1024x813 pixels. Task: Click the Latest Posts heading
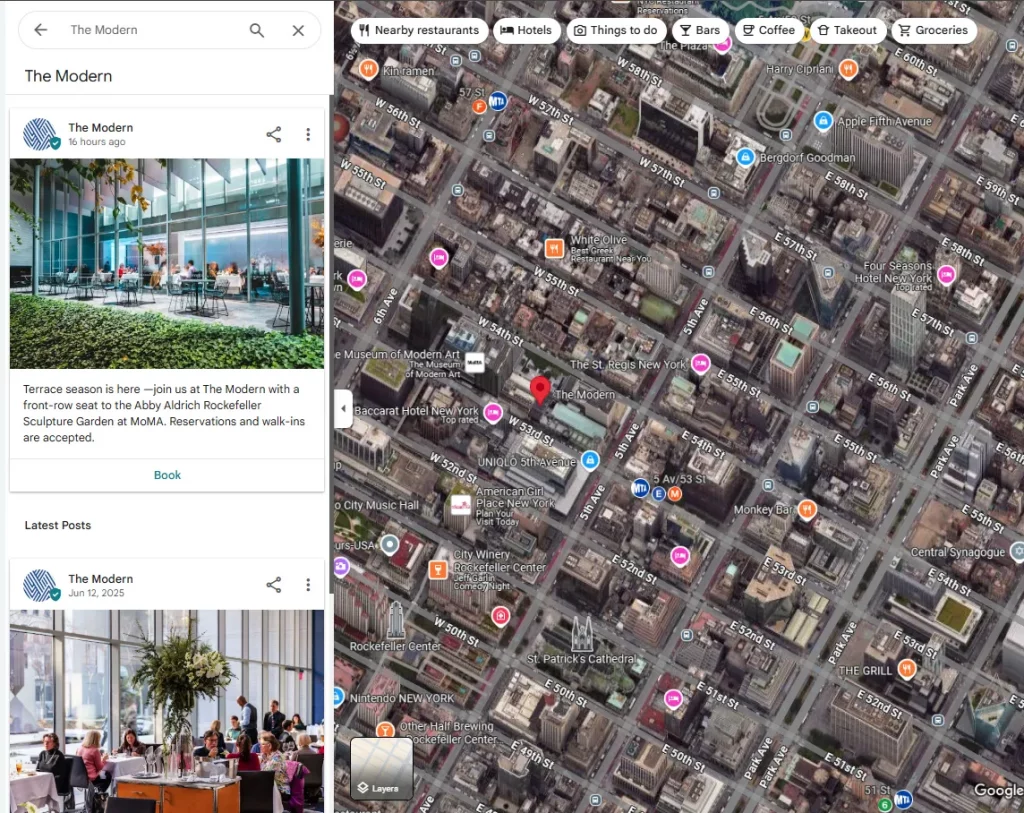point(57,525)
